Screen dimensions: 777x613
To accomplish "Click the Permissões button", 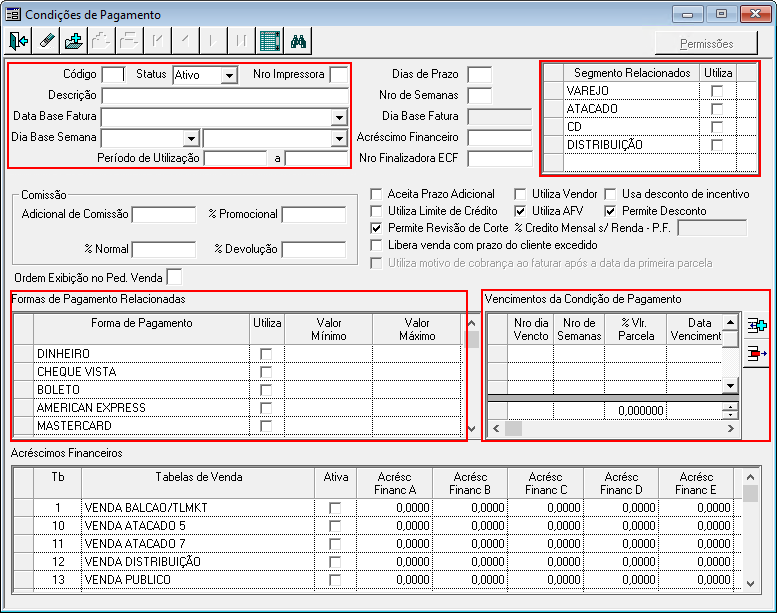I will pyautogui.click(x=706, y=44).
